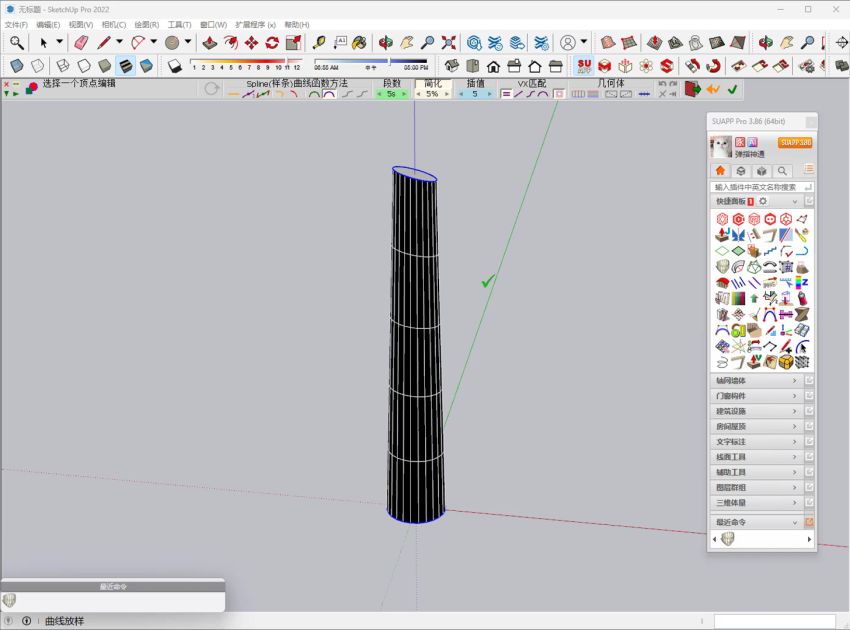Open the 3D Warehouse icon
The width and height of the screenshot is (850, 630).
(474, 42)
